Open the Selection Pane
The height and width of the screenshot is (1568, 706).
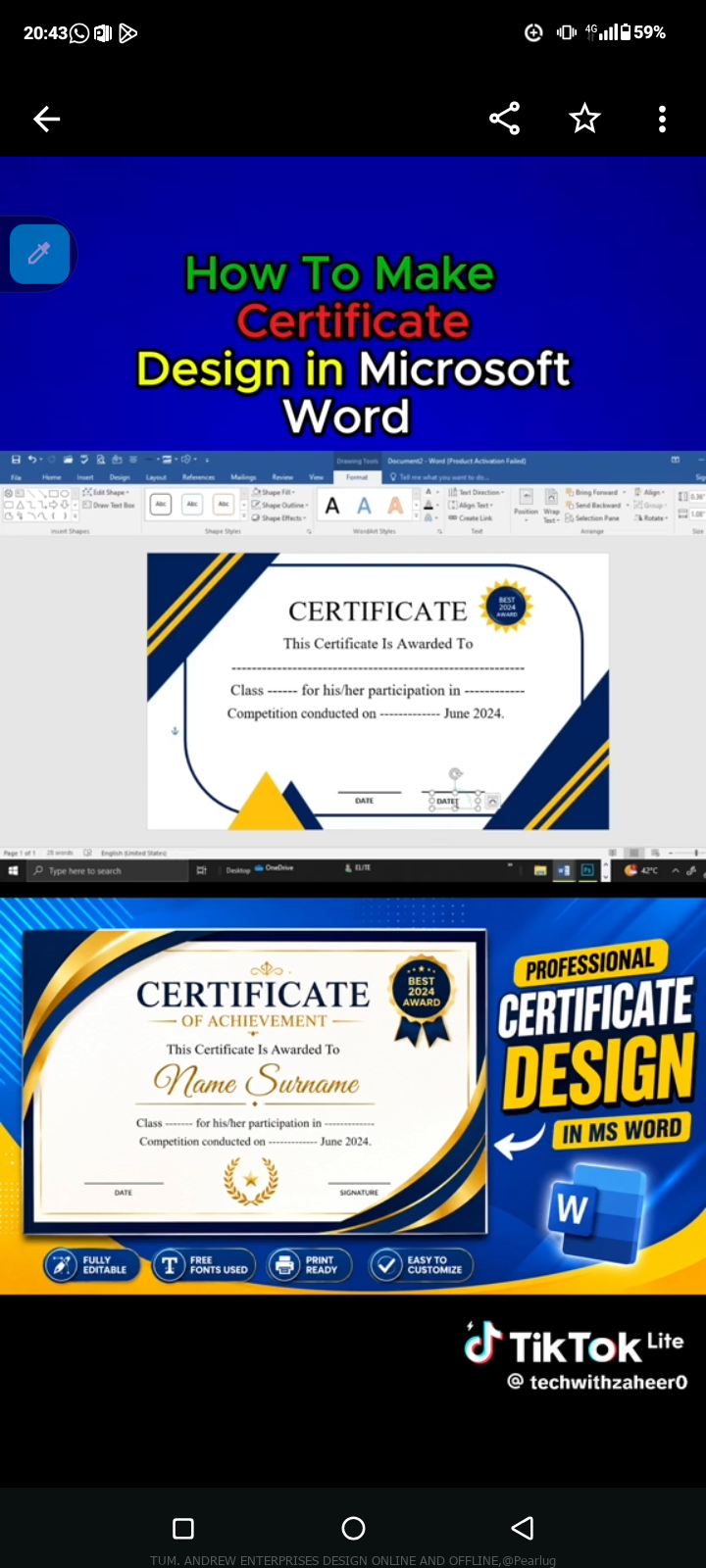591,517
